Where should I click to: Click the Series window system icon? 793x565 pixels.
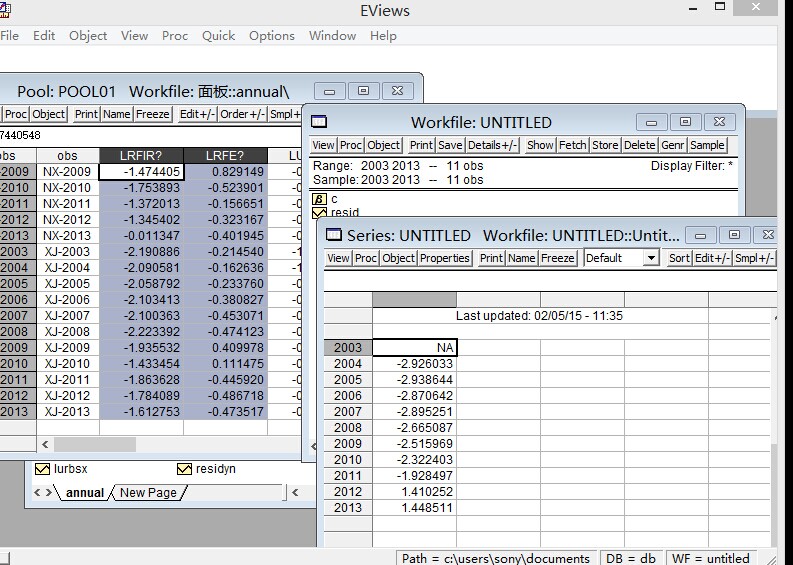[x=333, y=235]
